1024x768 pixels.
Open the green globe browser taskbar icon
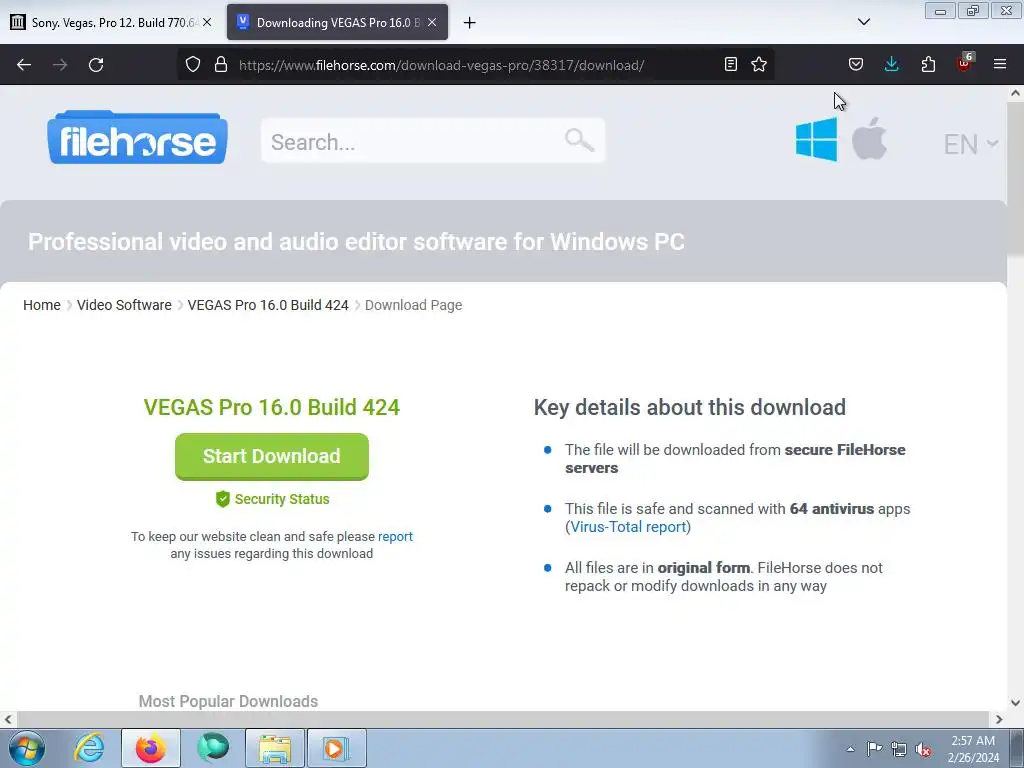[x=213, y=748]
